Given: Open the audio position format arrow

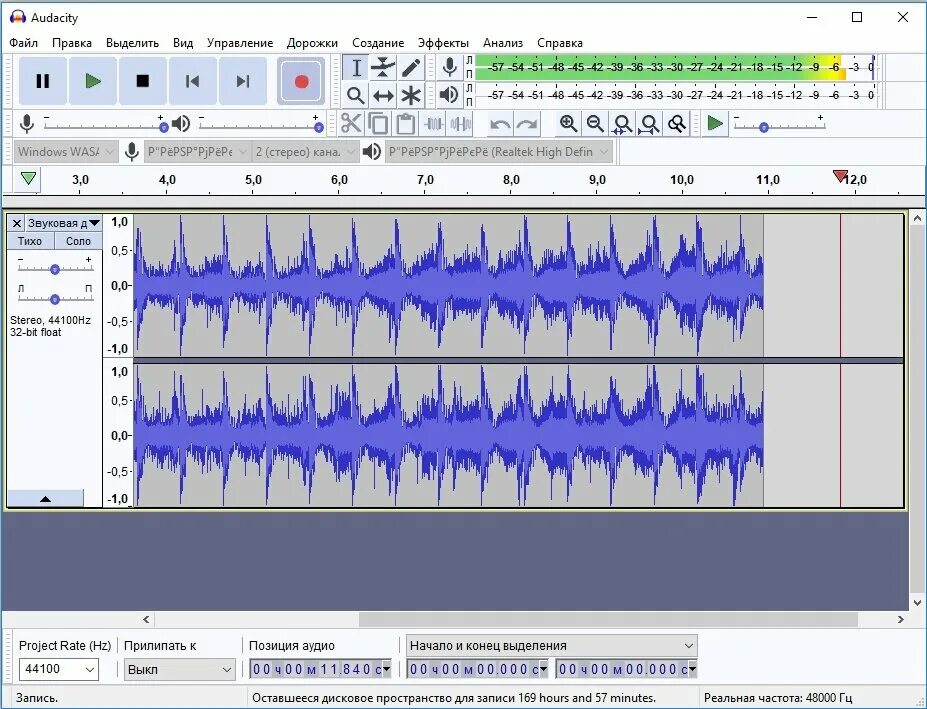Looking at the screenshot, I should click(x=387, y=669).
